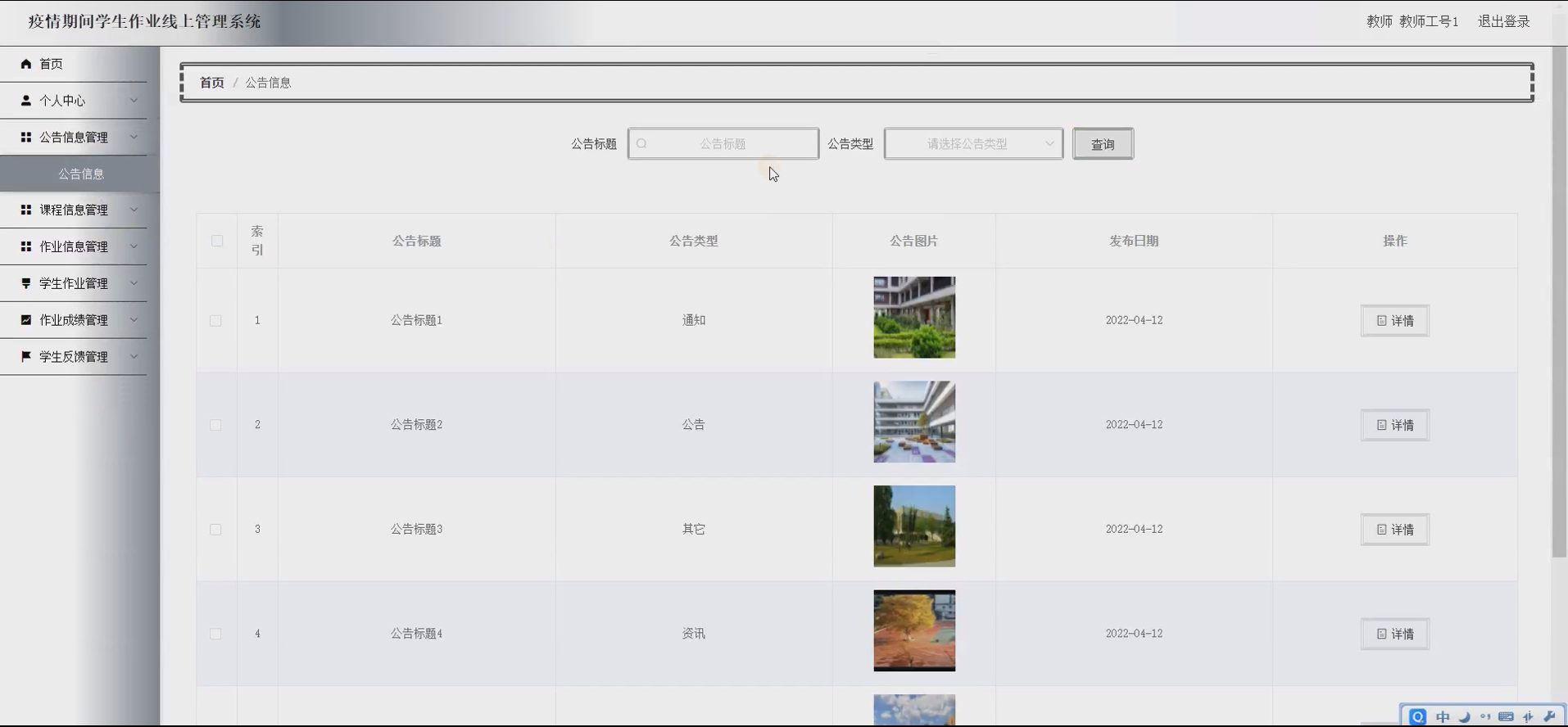
Task: Click the grid icon for 课程信息管理
Action: click(x=25, y=210)
